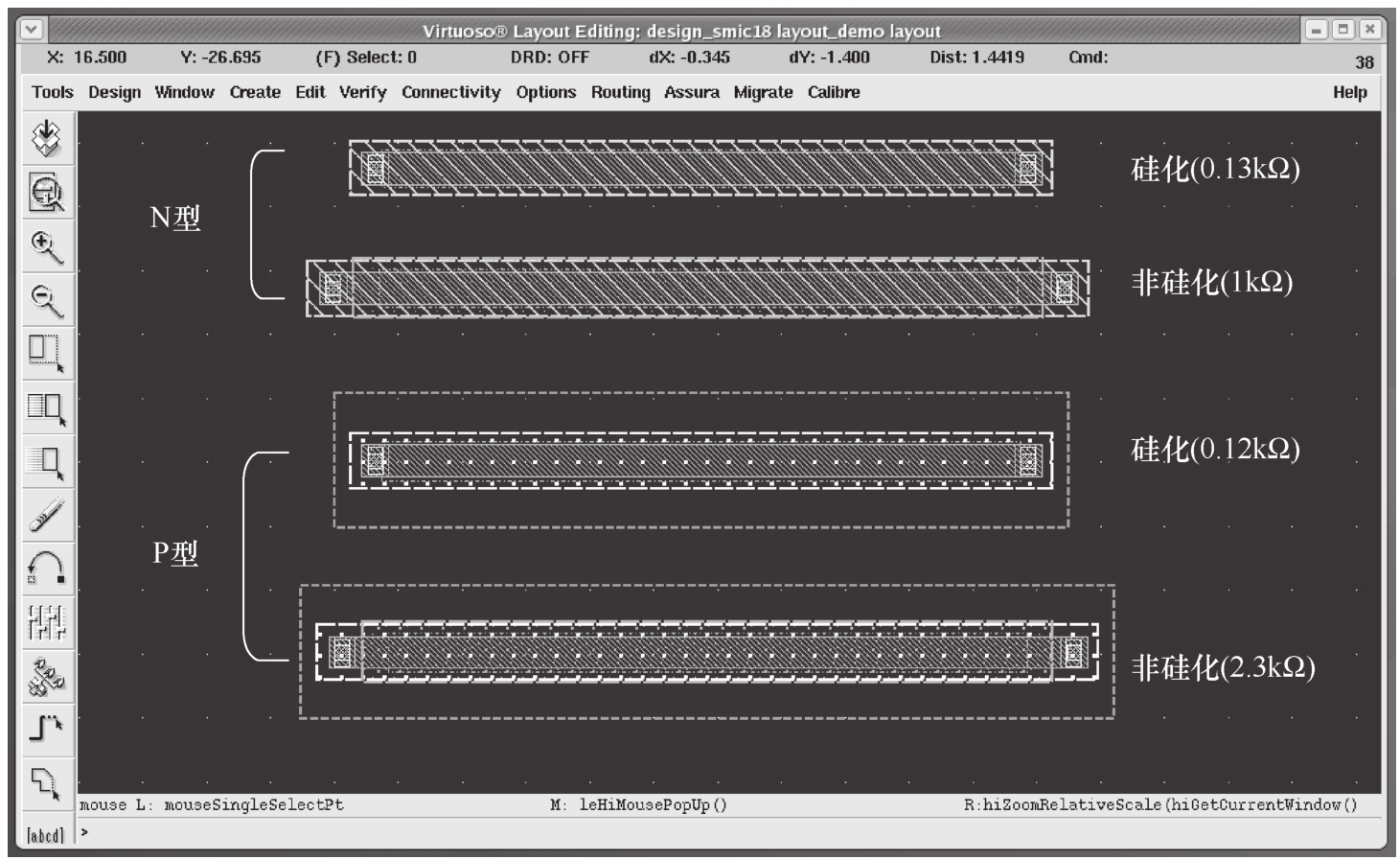
Task: Click the right contact of the 2.3kΩ resistor
Action: (x=1073, y=653)
